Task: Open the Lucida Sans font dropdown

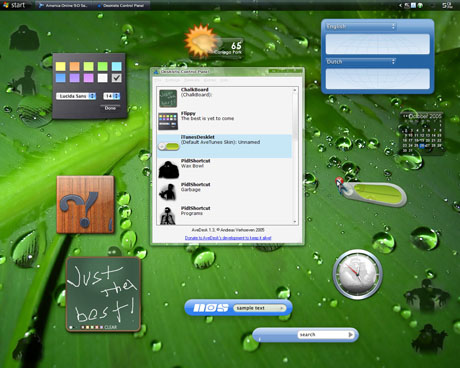Action: click(76, 96)
